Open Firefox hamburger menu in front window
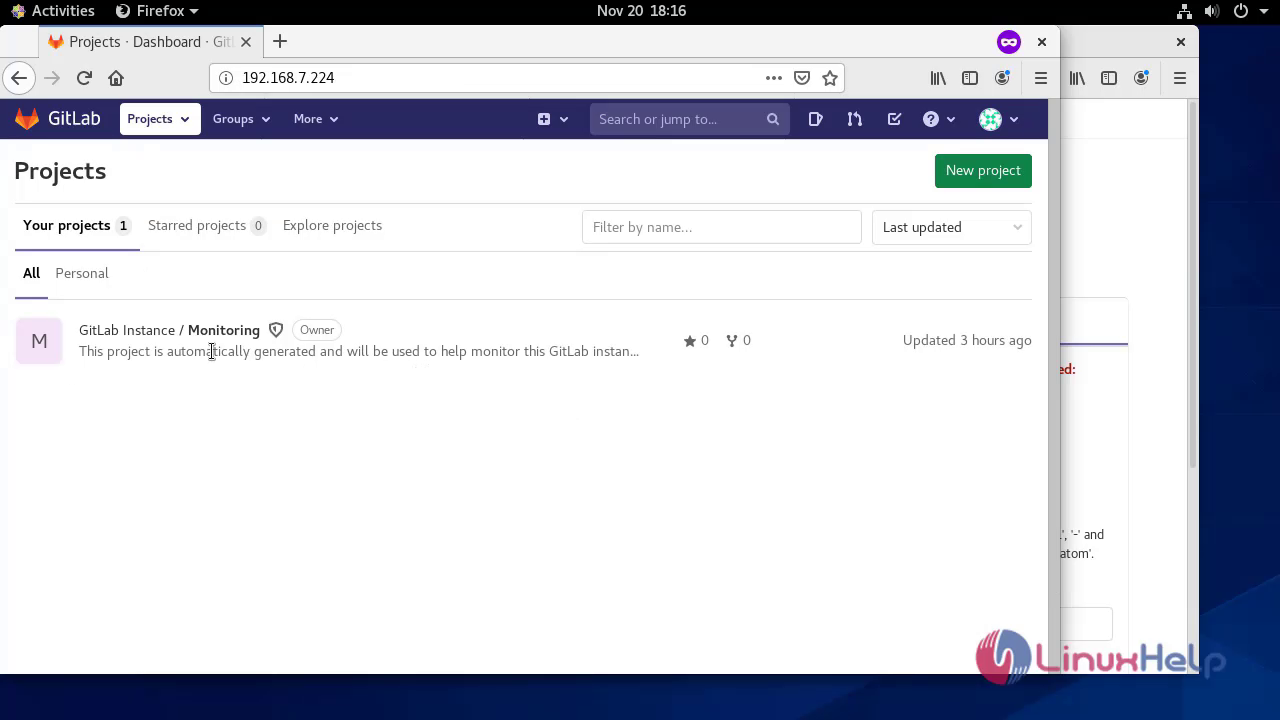 pyautogui.click(x=1041, y=78)
